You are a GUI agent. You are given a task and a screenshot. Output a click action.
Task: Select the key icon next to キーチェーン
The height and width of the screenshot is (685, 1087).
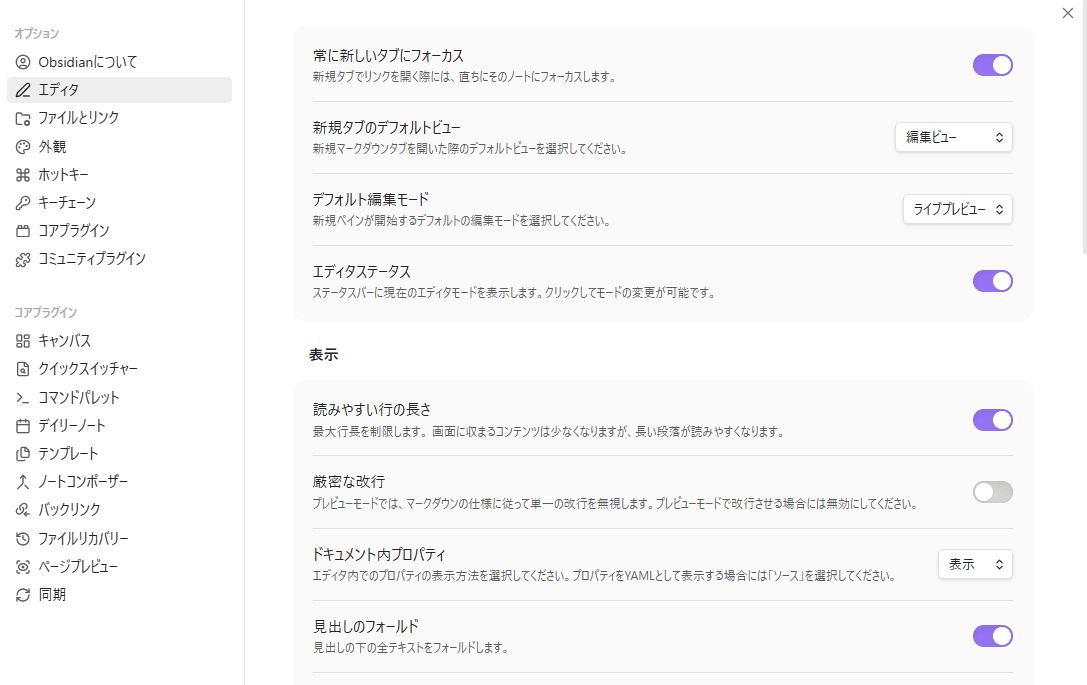(x=22, y=202)
